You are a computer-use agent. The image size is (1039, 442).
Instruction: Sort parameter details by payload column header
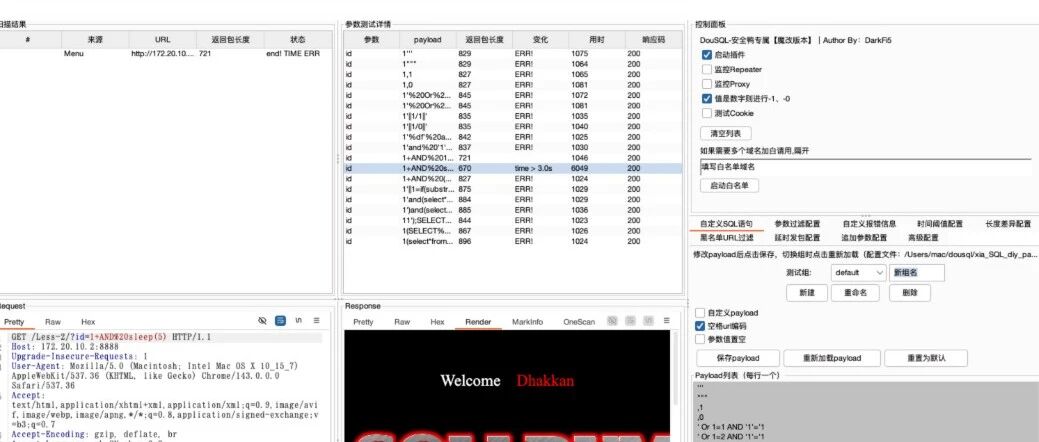(x=427, y=40)
